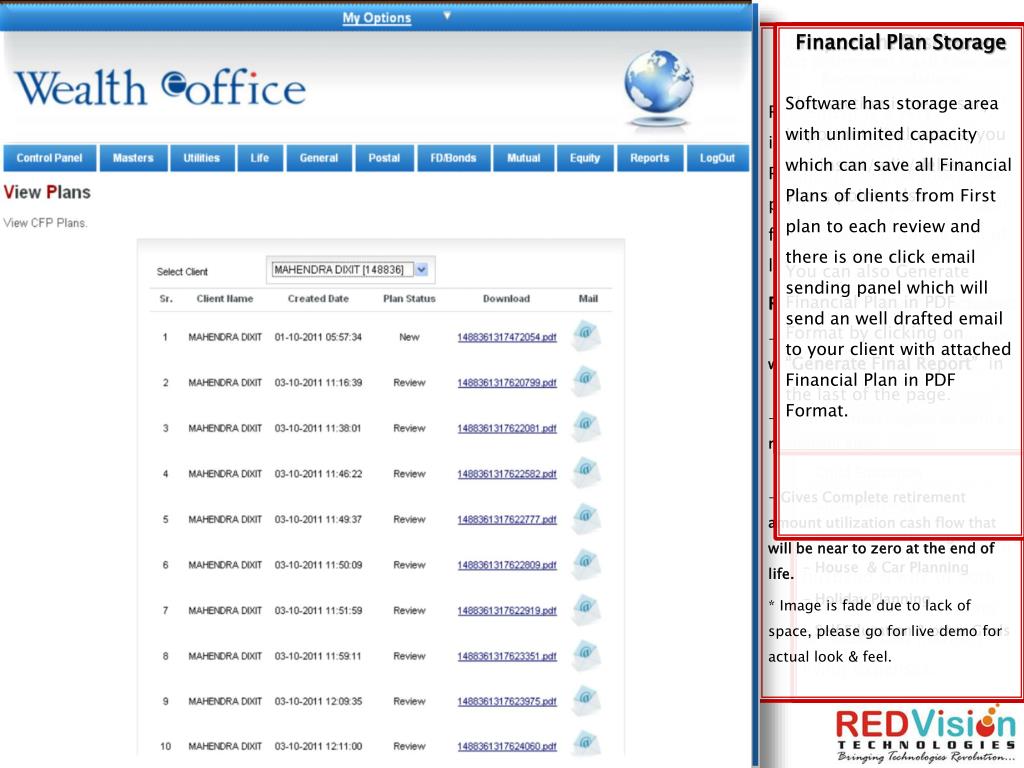This screenshot has width=1024, height=768.
Task: Open the My Options link
Action: [377, 18]
